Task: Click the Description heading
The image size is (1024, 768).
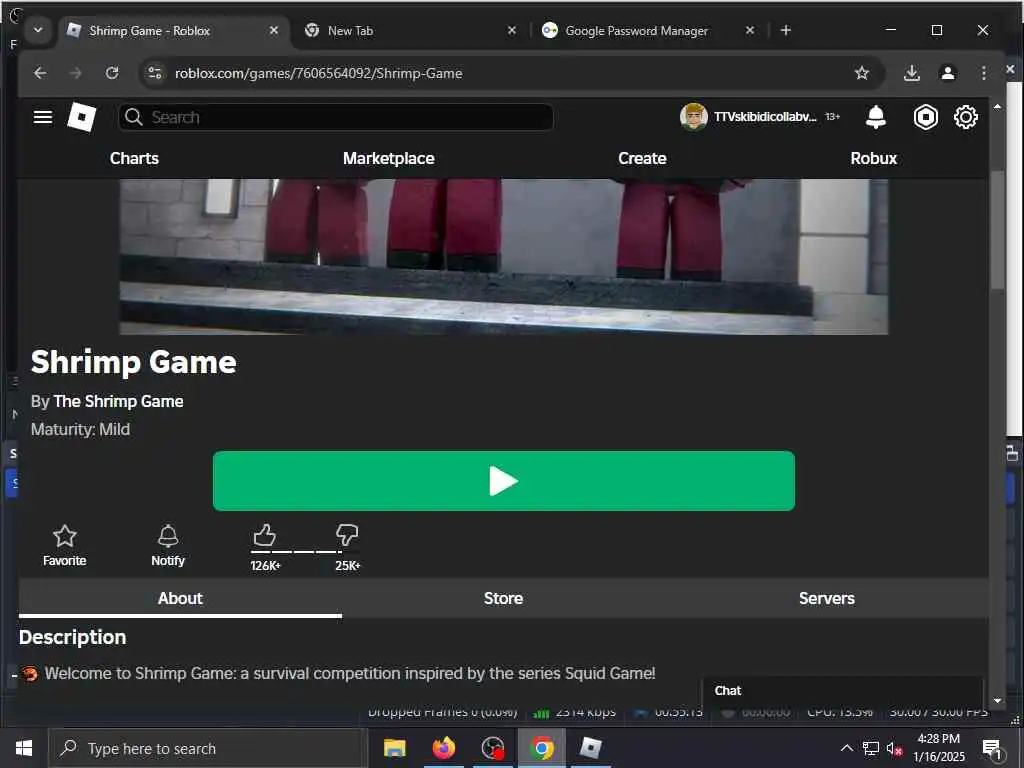Action: pyautogui.click(x=72, y=637)
